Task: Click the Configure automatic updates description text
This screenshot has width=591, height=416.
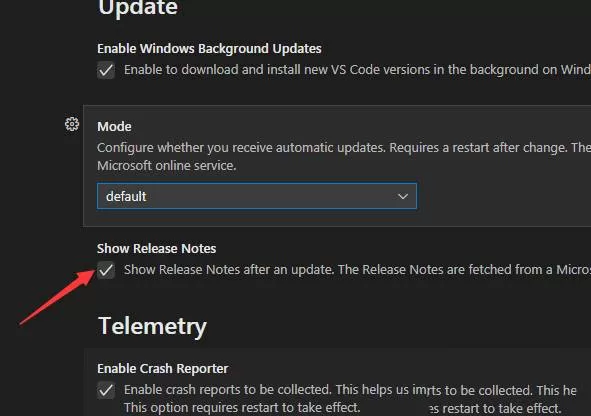Action: click(x=344, y=148)
